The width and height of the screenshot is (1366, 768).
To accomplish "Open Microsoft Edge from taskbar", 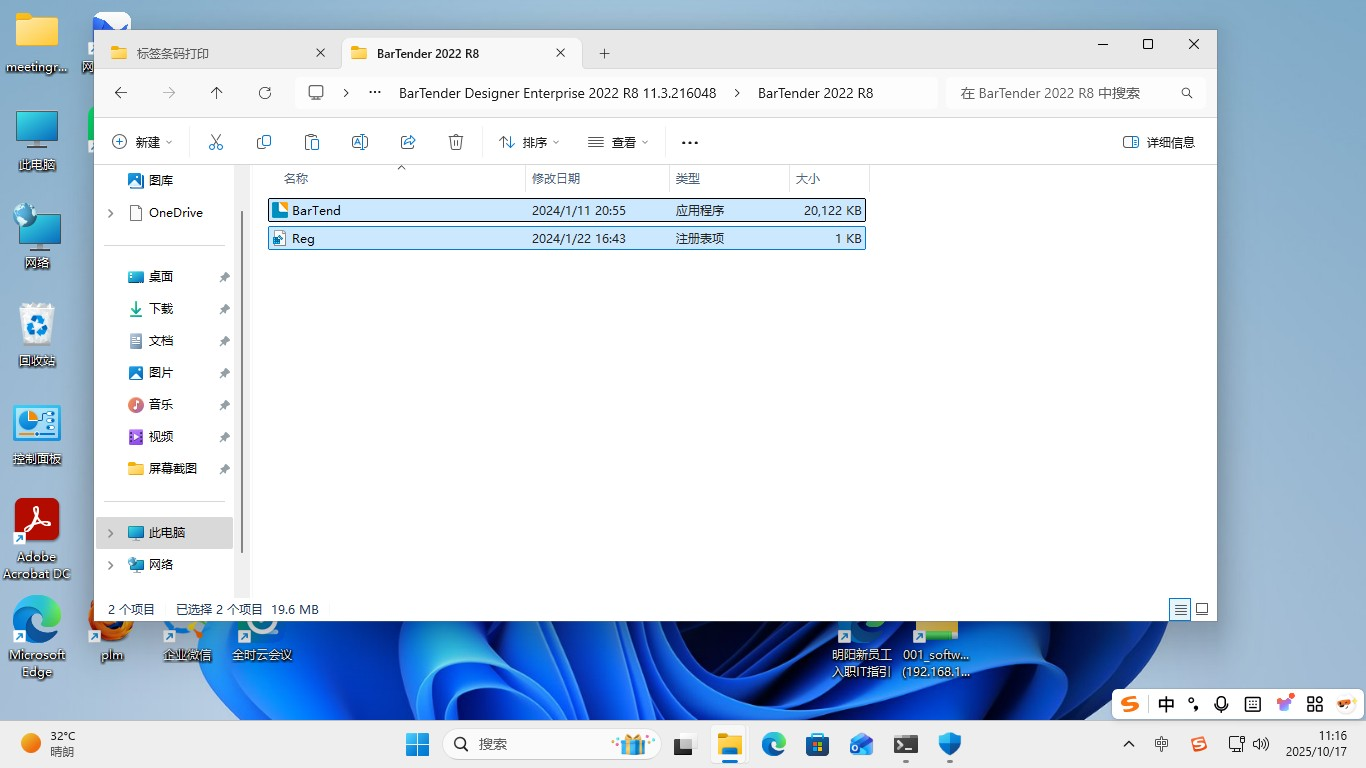I will click(774, 744).
